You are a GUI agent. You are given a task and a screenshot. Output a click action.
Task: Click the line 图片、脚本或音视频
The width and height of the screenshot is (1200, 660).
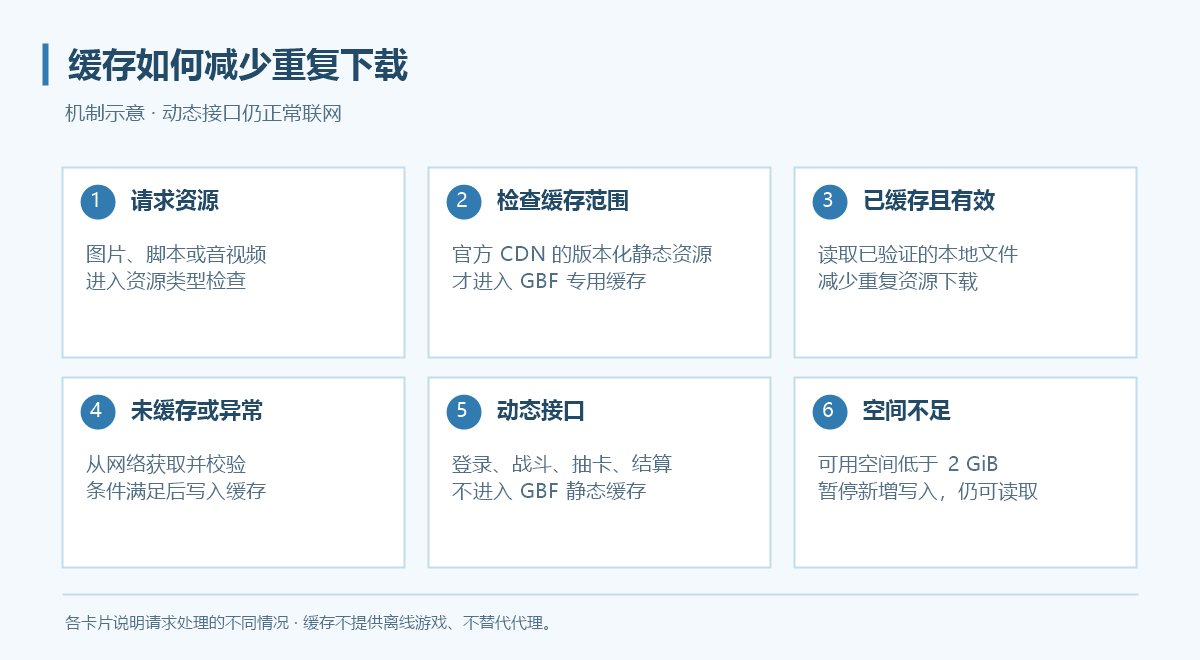(176, 254)
